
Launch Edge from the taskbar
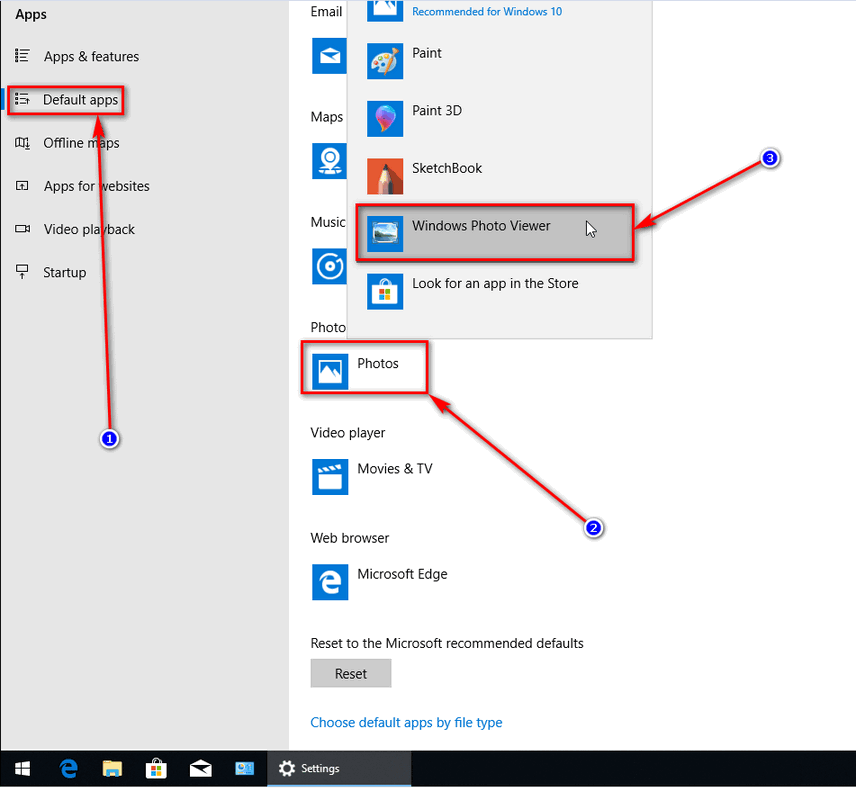pos(68,769)
